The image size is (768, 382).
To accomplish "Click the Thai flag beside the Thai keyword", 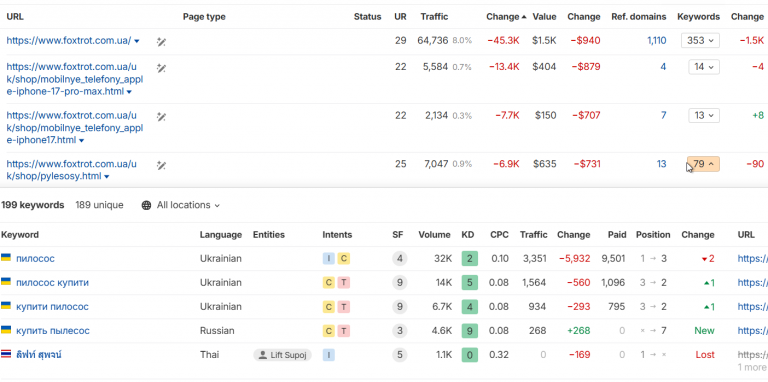I will click(6, 354).
